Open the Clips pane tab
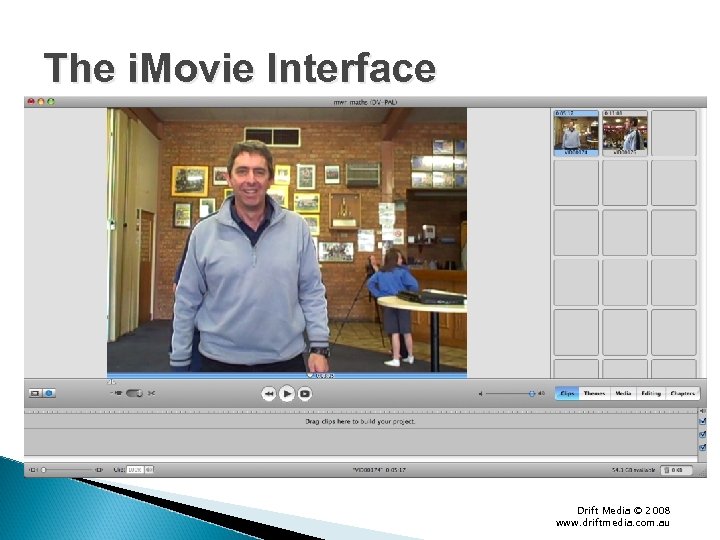The image size is (720, 540). click(x=567, y=394)
